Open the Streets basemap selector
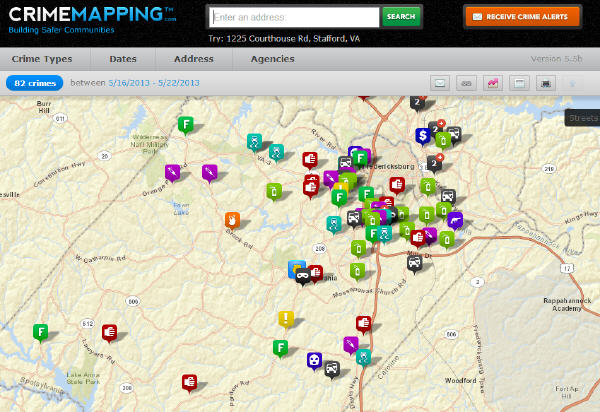600x412 pixels. (582, 118)
